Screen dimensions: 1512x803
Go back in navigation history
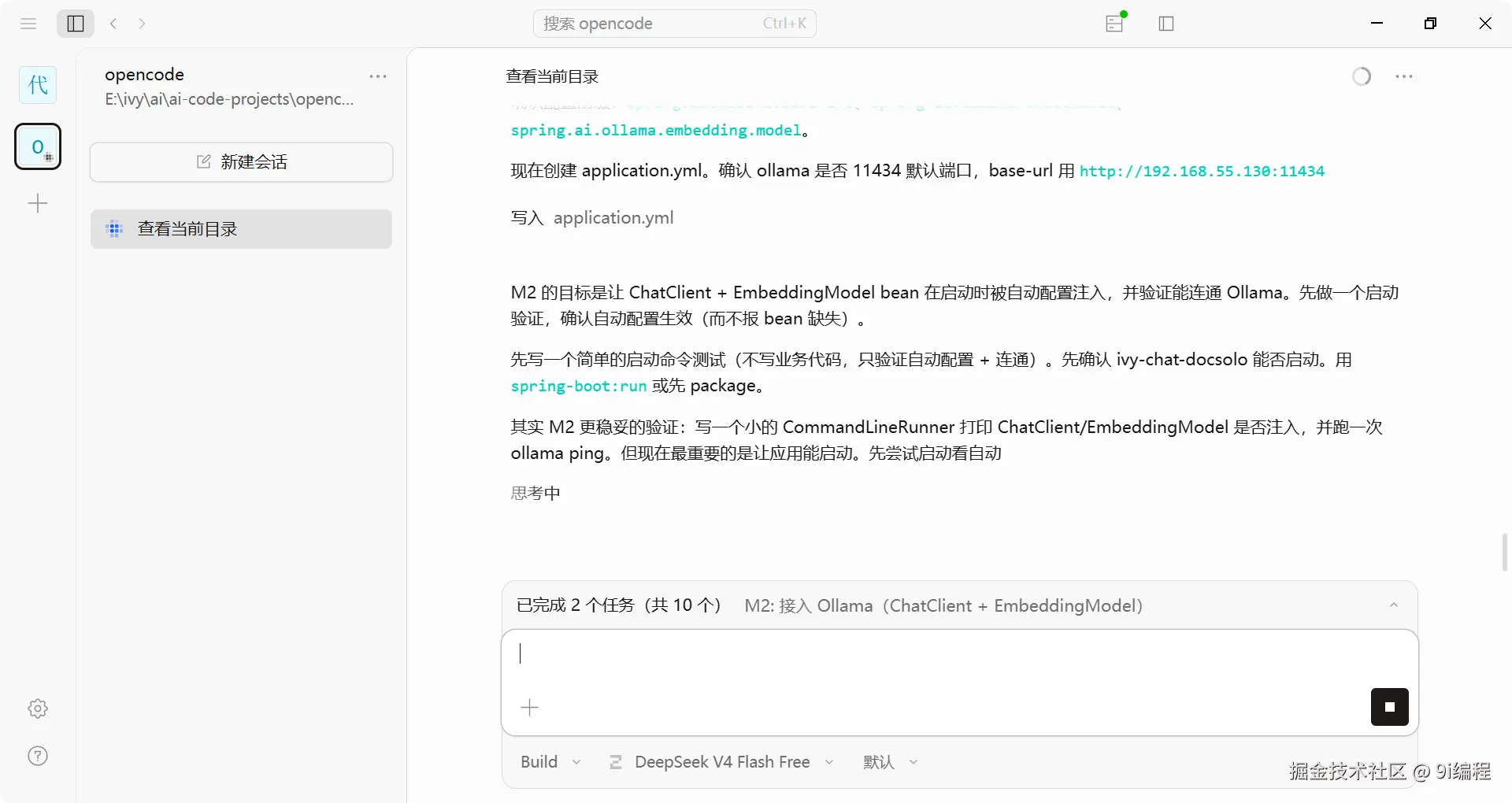(113, 24)
